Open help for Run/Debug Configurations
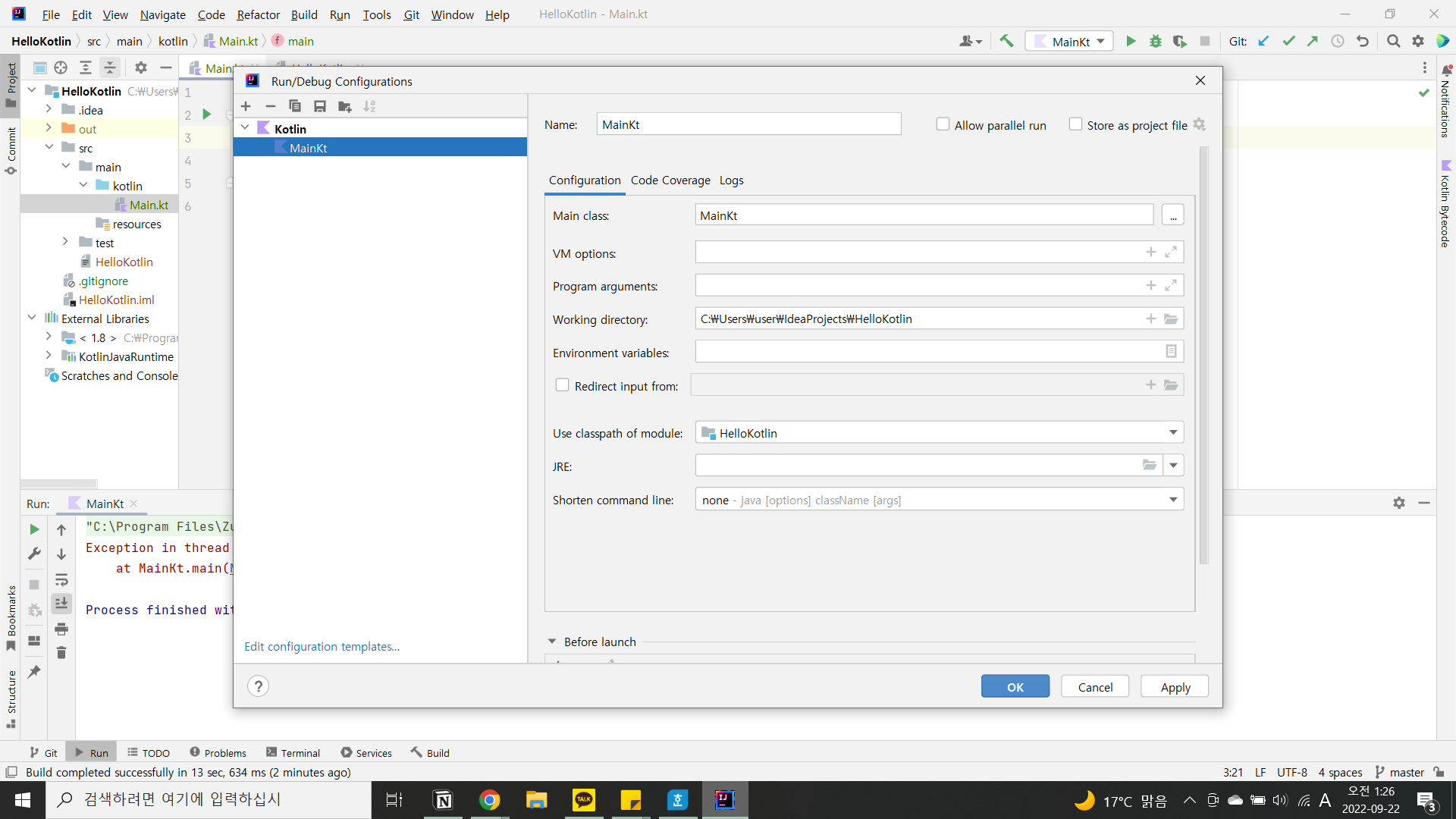 [x=259, y=686]
